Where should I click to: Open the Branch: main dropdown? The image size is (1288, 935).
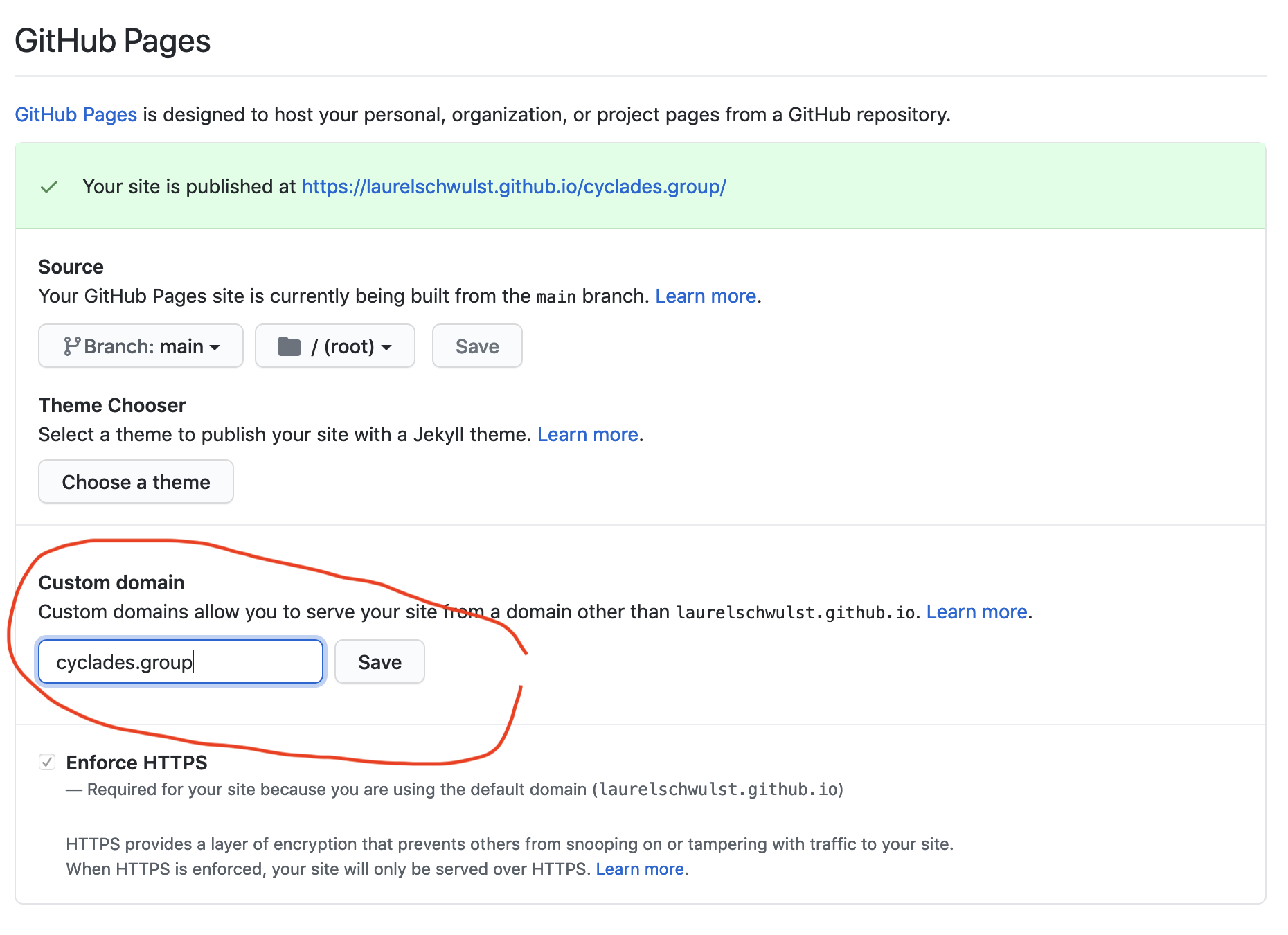coord(141,346)
